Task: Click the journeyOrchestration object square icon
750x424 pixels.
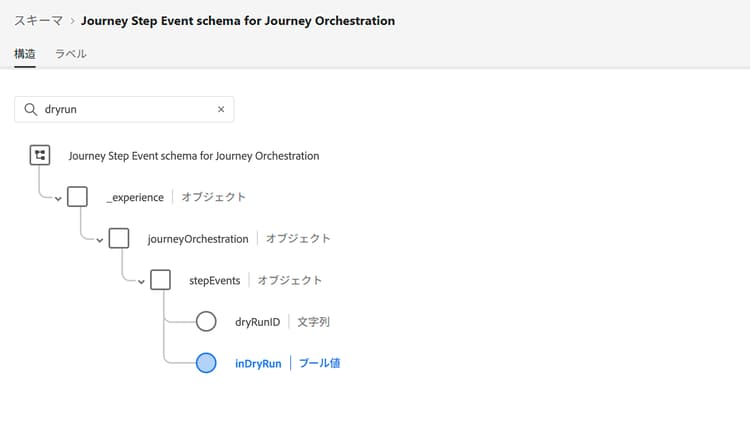Action: 119,238
